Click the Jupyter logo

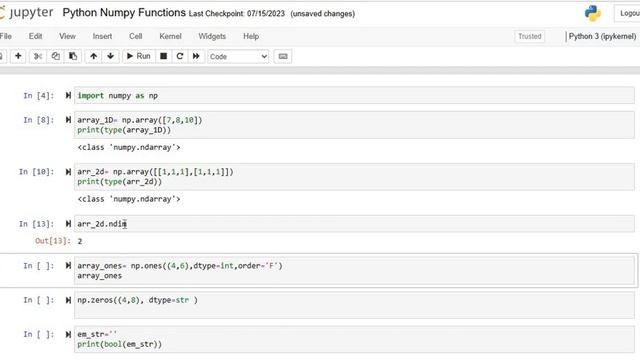[x=27, y=13]
